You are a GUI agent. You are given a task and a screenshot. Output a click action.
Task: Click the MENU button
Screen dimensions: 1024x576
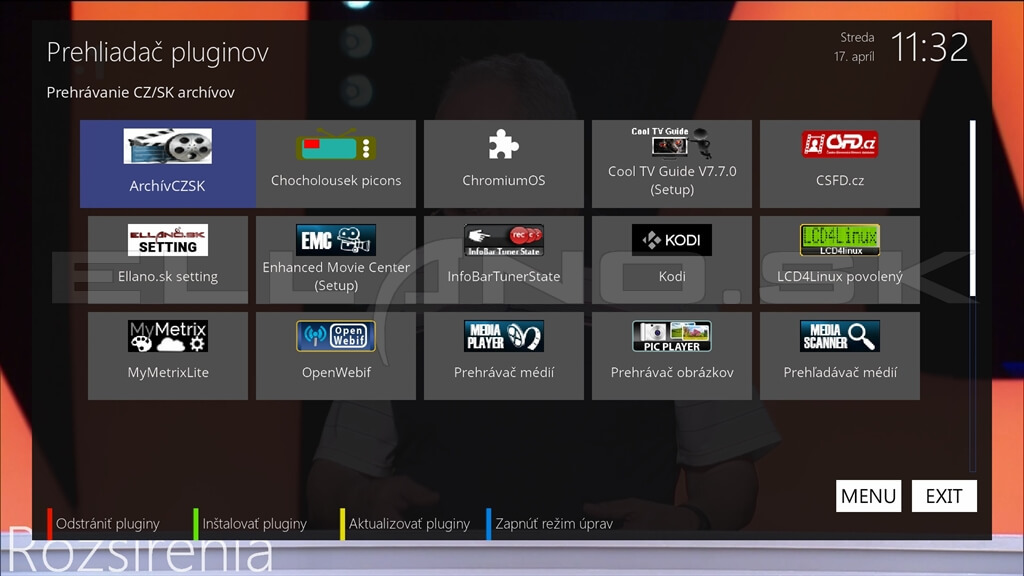point(869,496)
